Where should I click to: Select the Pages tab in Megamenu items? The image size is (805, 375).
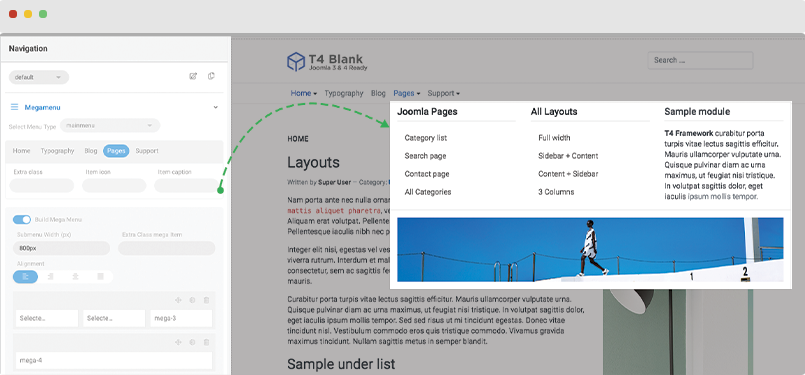[x=117, y=151]
